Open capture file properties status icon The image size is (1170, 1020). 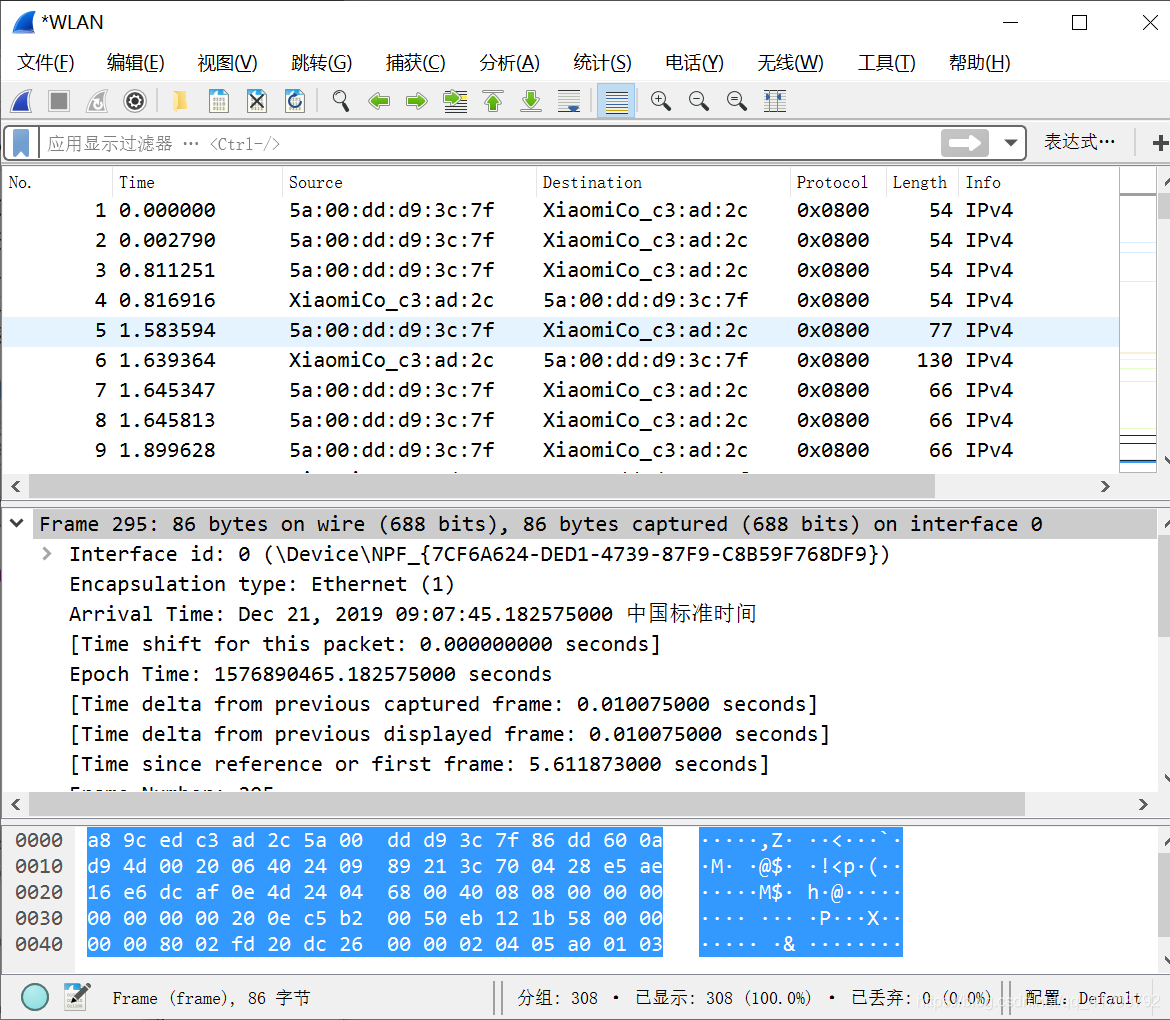pyautogui.click(x=77, y=997)
